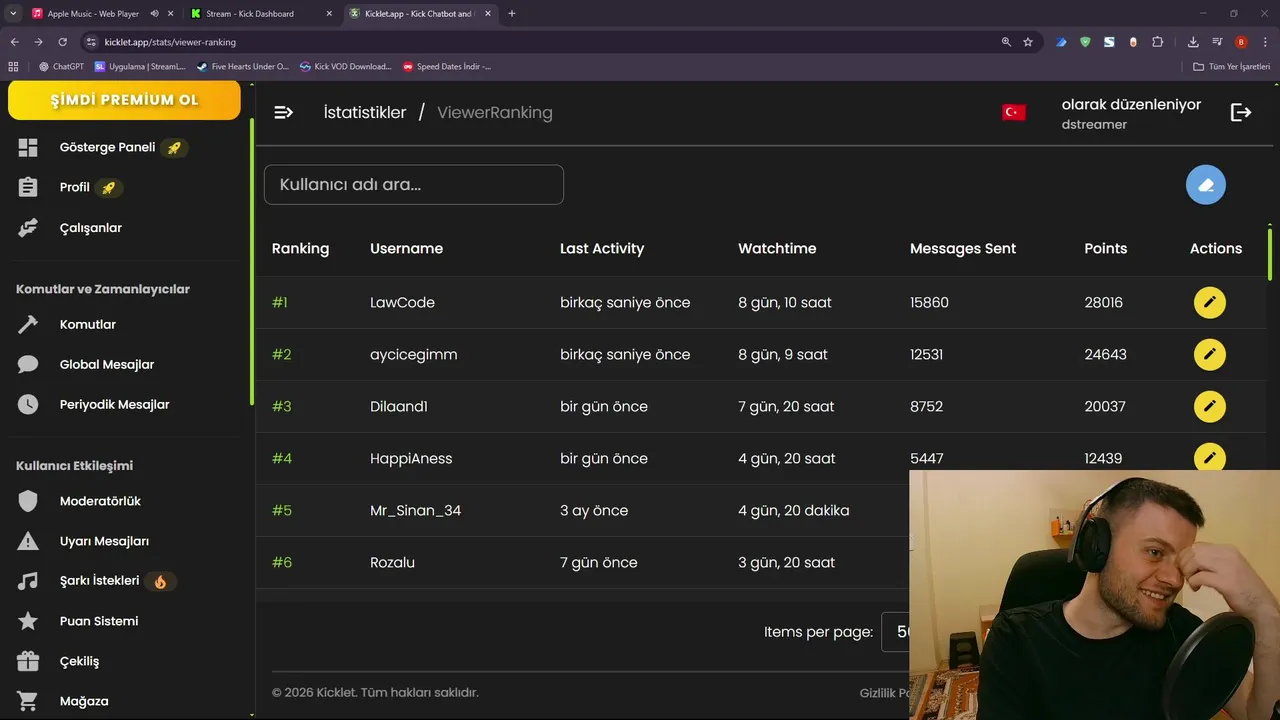Open Uyarı Mesajları warning triangle icon
This screenshot has width=1280, height=720.
pos(28,541)
